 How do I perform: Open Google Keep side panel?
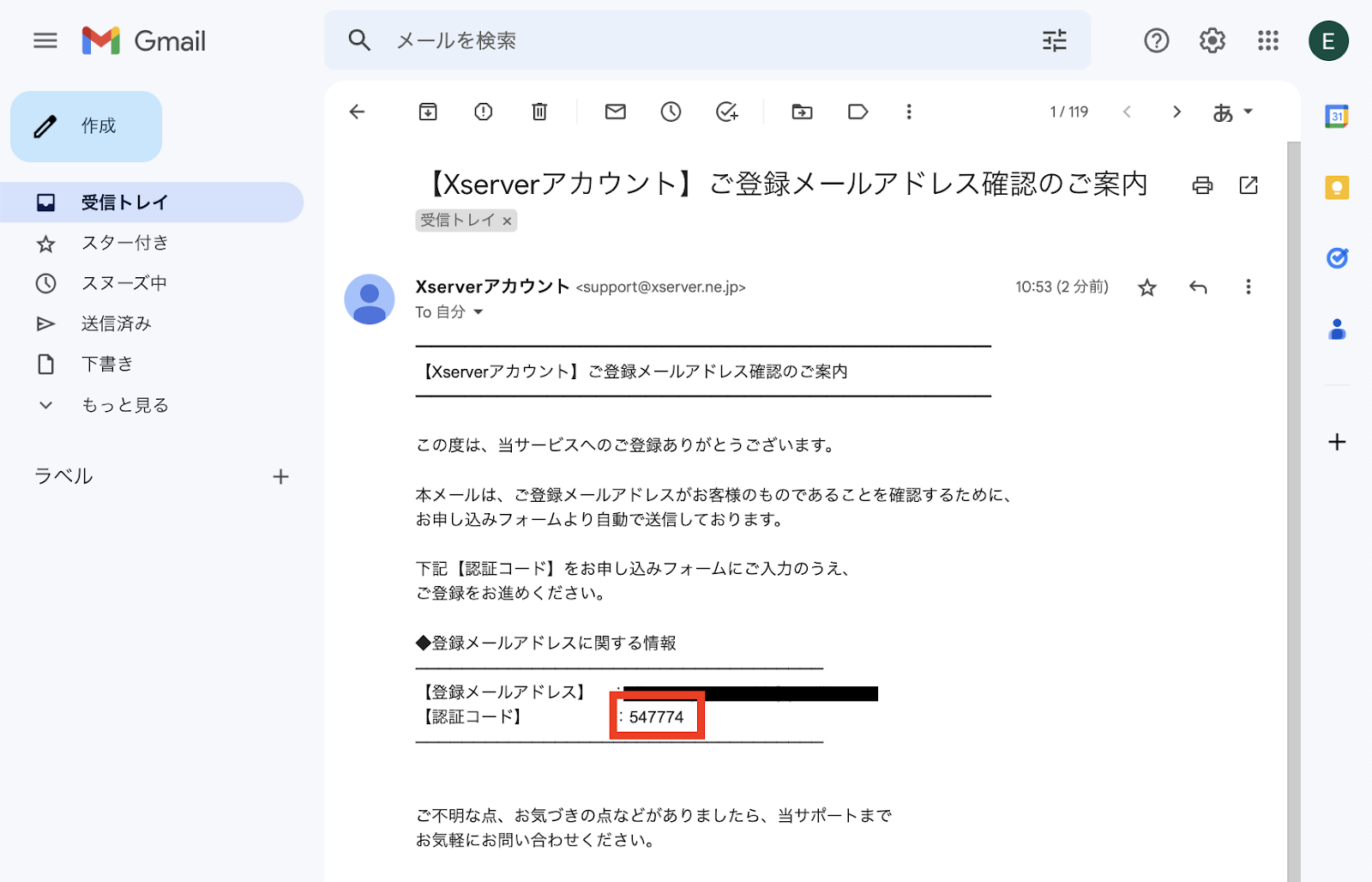pyautogui.click(x=1337, y=187)
